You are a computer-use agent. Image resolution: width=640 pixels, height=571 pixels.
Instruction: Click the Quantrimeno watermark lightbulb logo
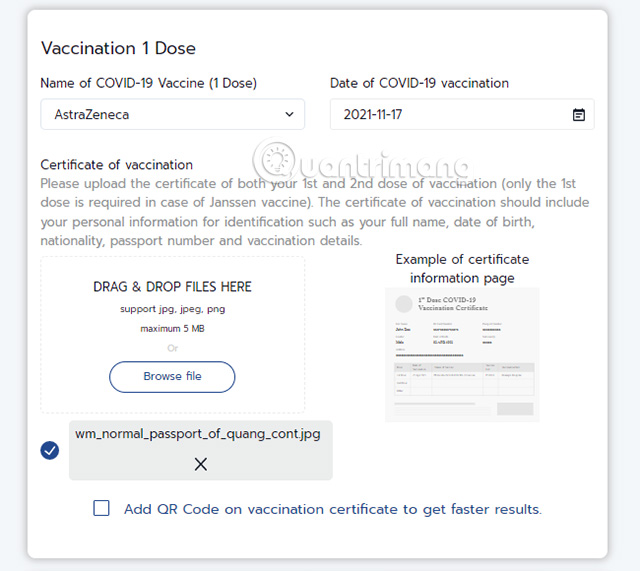click(274, 161)
